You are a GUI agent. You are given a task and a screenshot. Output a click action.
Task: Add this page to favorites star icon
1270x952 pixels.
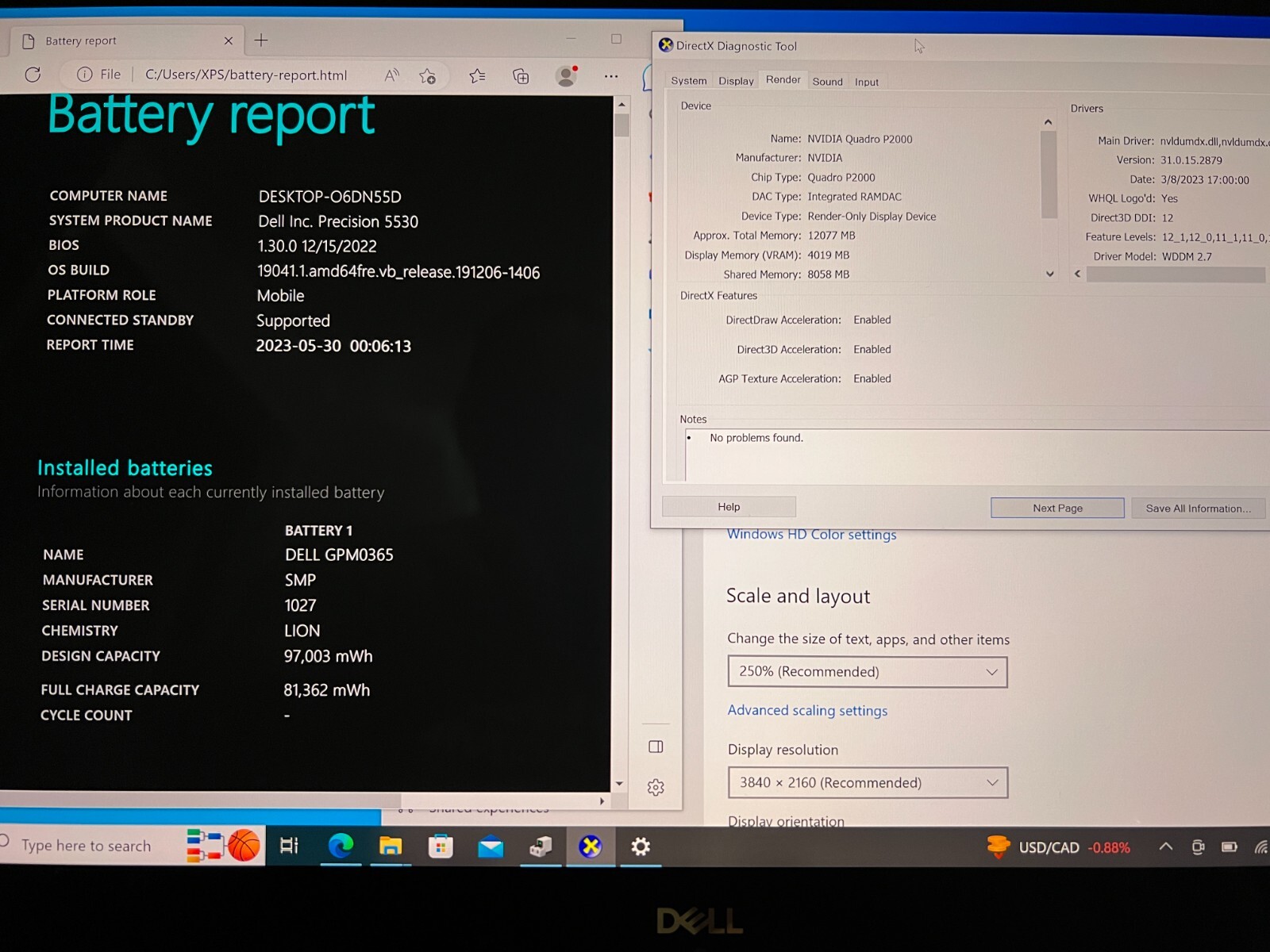(428, 76)
